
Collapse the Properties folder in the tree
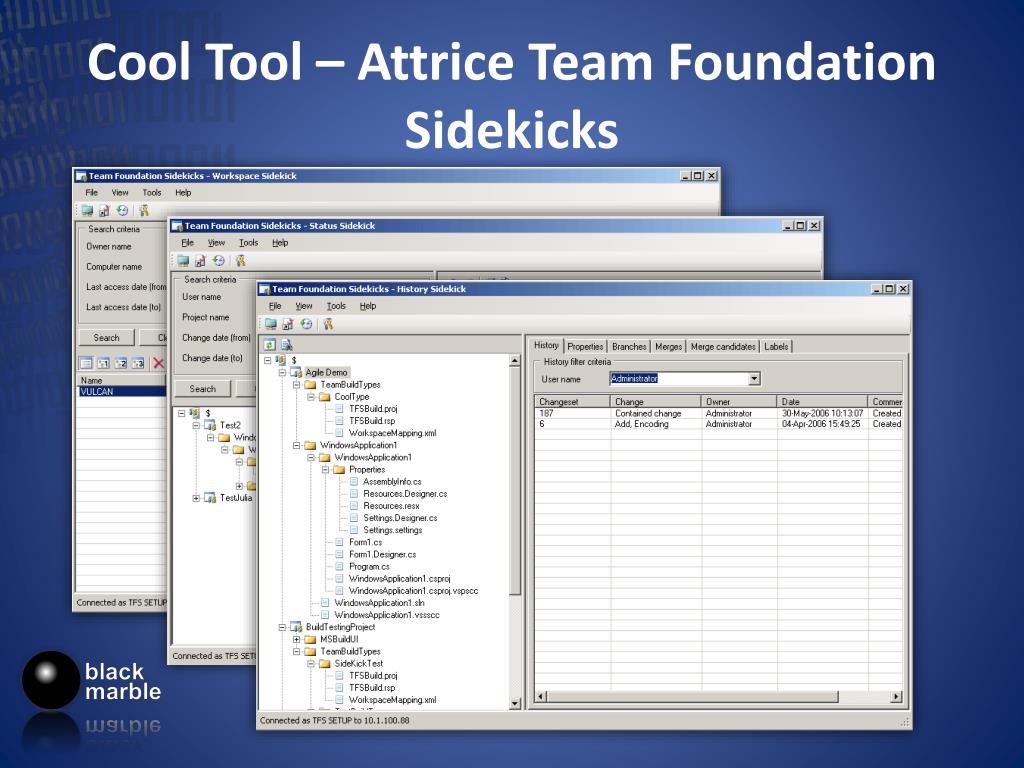point(325,470)
